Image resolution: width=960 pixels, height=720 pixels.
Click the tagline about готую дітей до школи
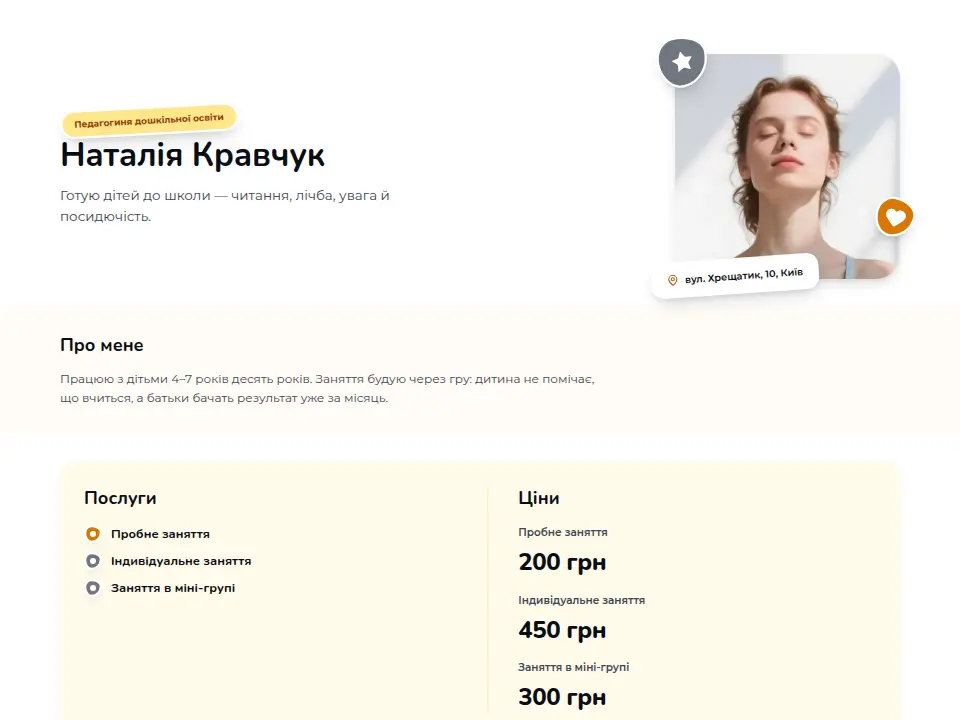tap(225, 206)
